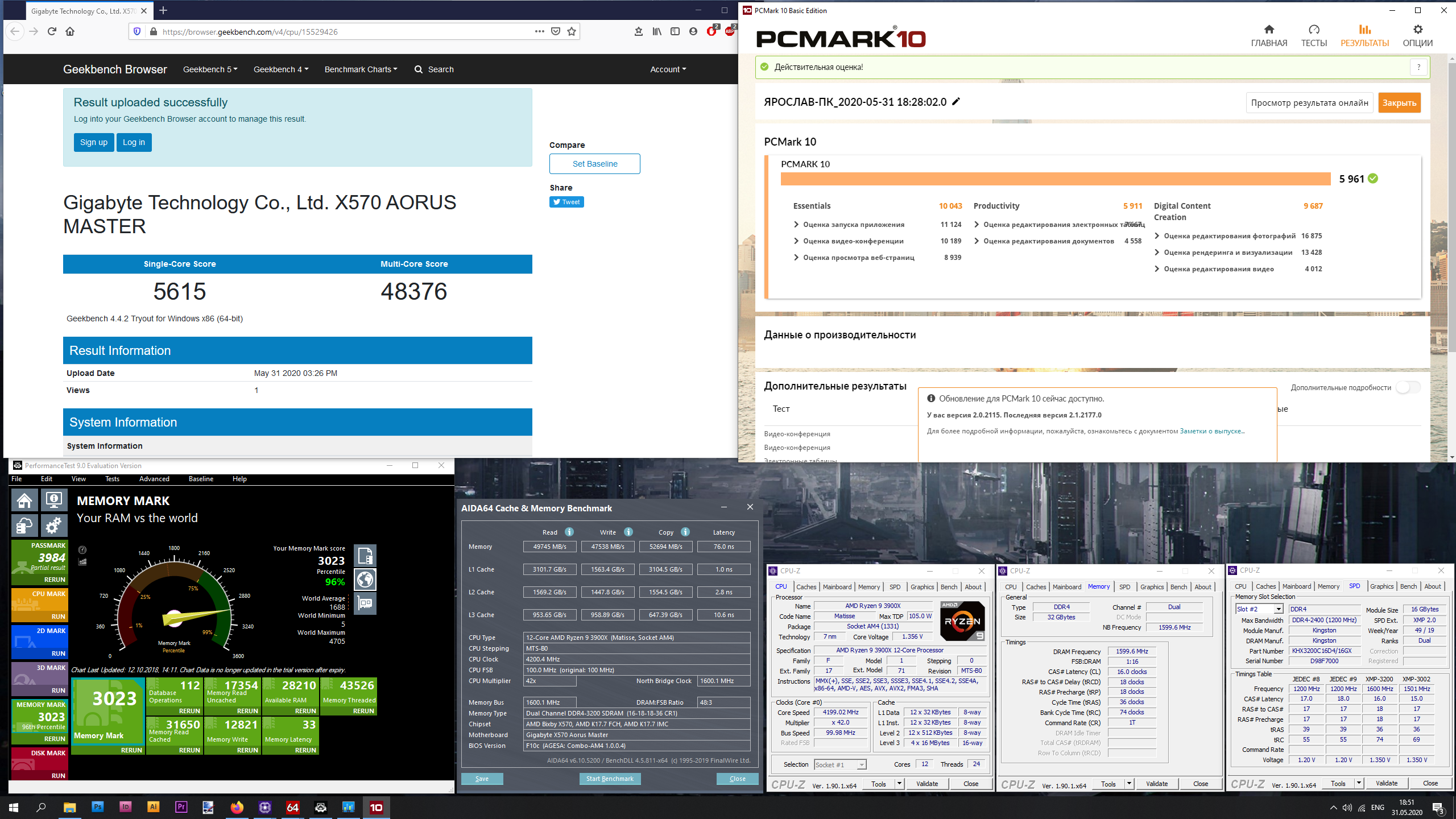Open PerformanceTest cloud baseline manager icon

tap(24, 526)
